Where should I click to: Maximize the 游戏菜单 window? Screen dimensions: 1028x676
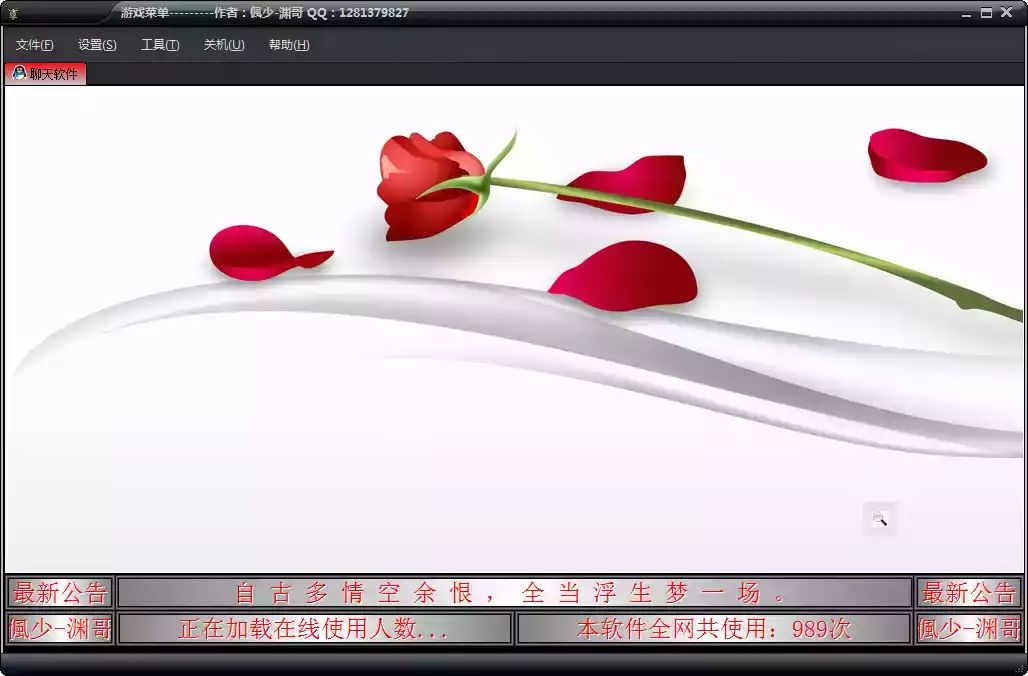(x=986, y=13)
